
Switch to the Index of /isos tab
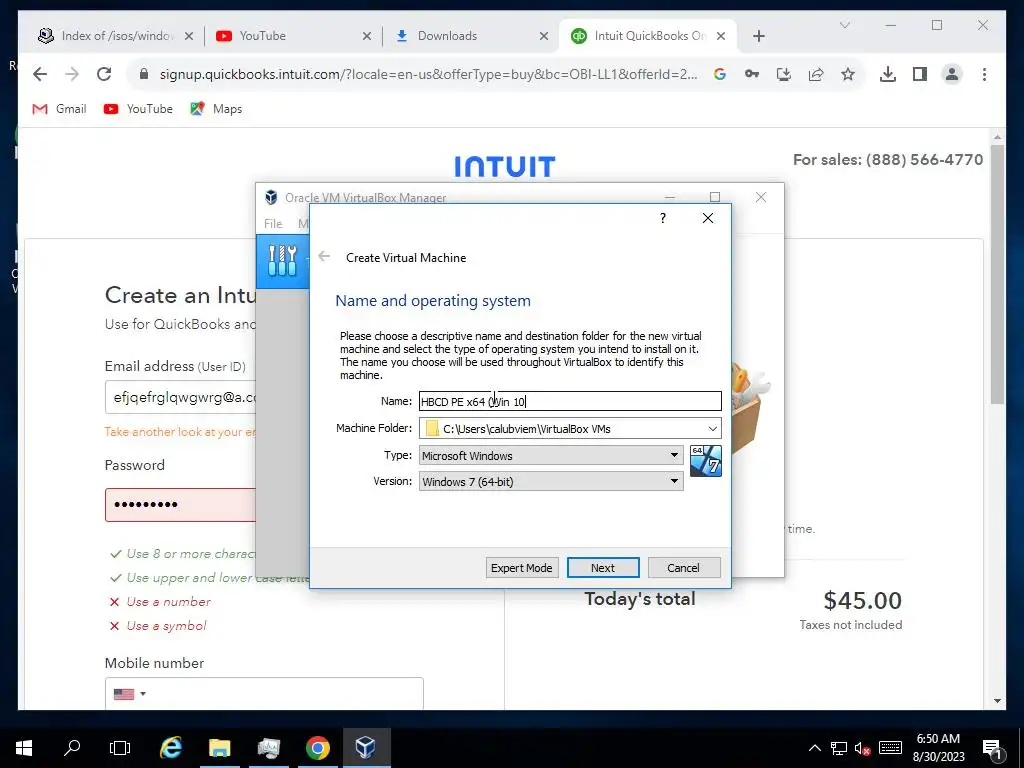tap(118, 36)
